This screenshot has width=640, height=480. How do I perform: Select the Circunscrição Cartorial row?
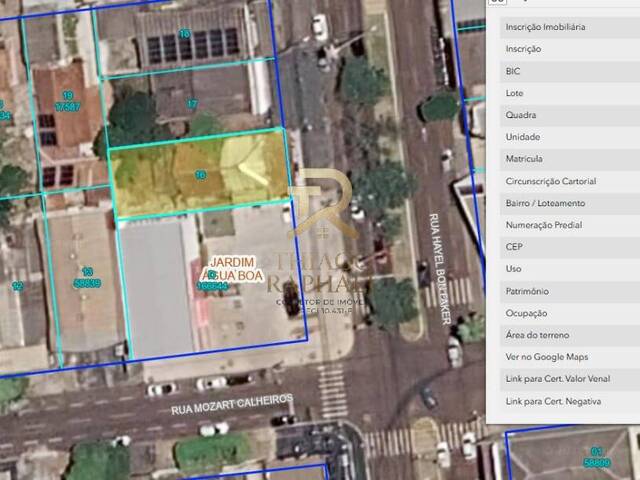pos(570,181)
